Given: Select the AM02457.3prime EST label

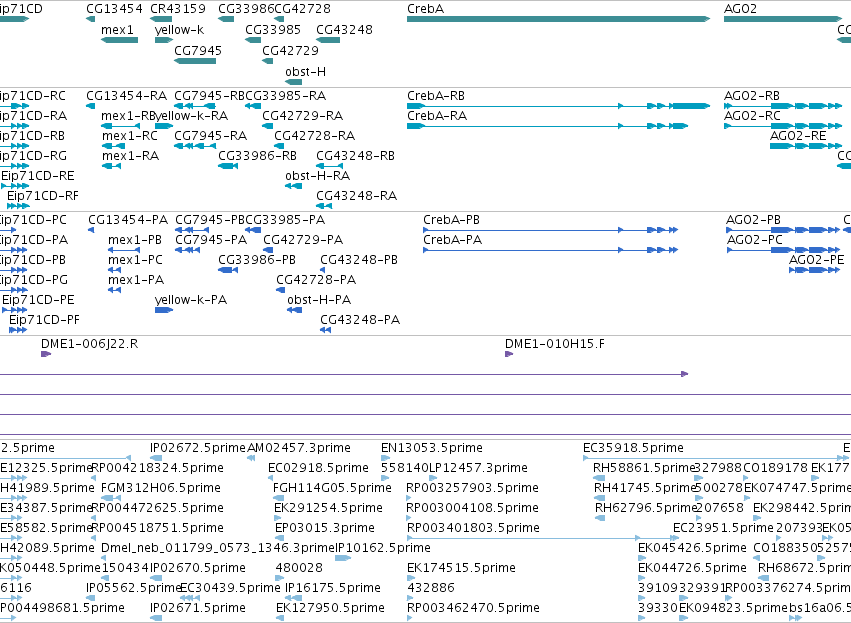Looking at the screenshot, I should (x=299, y=448).
